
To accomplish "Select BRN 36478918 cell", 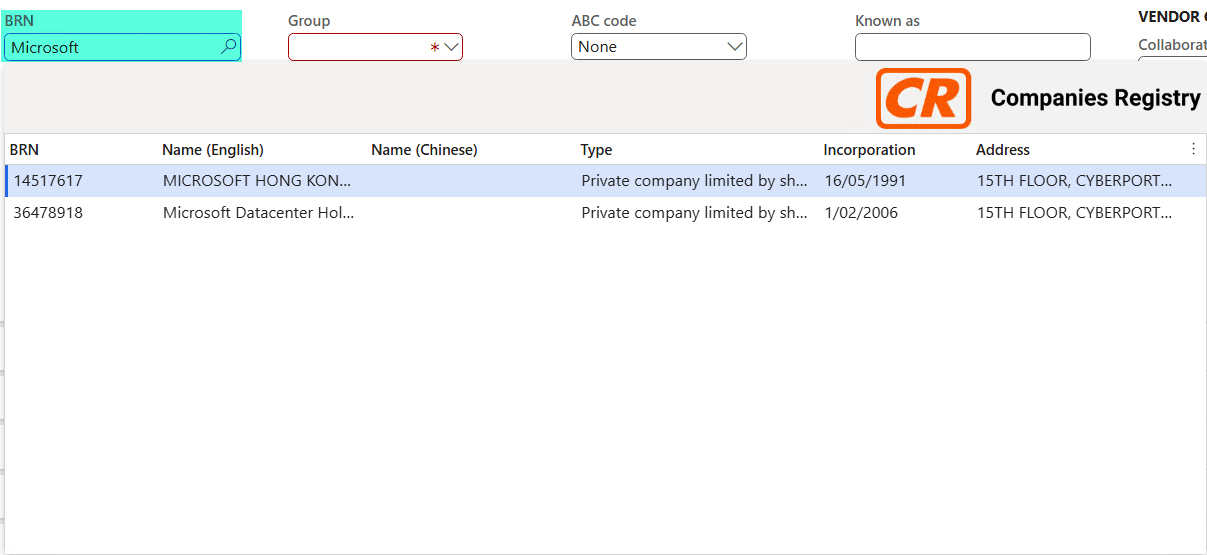I will [x=48, y=213].
